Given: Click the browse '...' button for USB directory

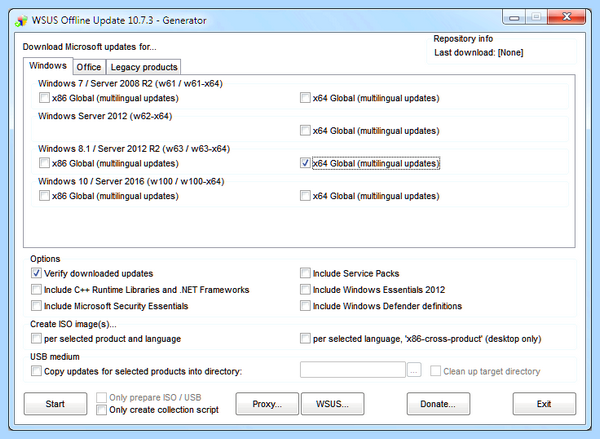Looking at the screenshot, I should tap(414, 370).
